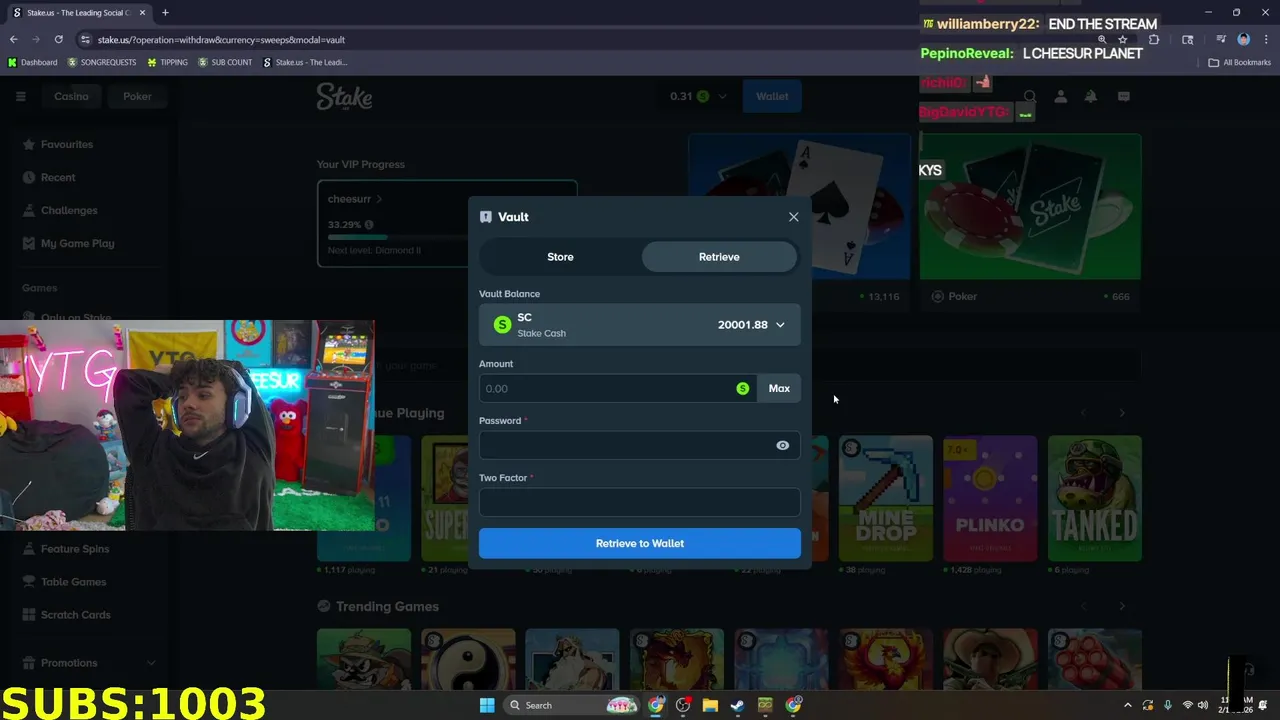Screen dimensions: 1280x720
Task: Select the Retrieve tab in Vault
Action: tap(719, 257)
